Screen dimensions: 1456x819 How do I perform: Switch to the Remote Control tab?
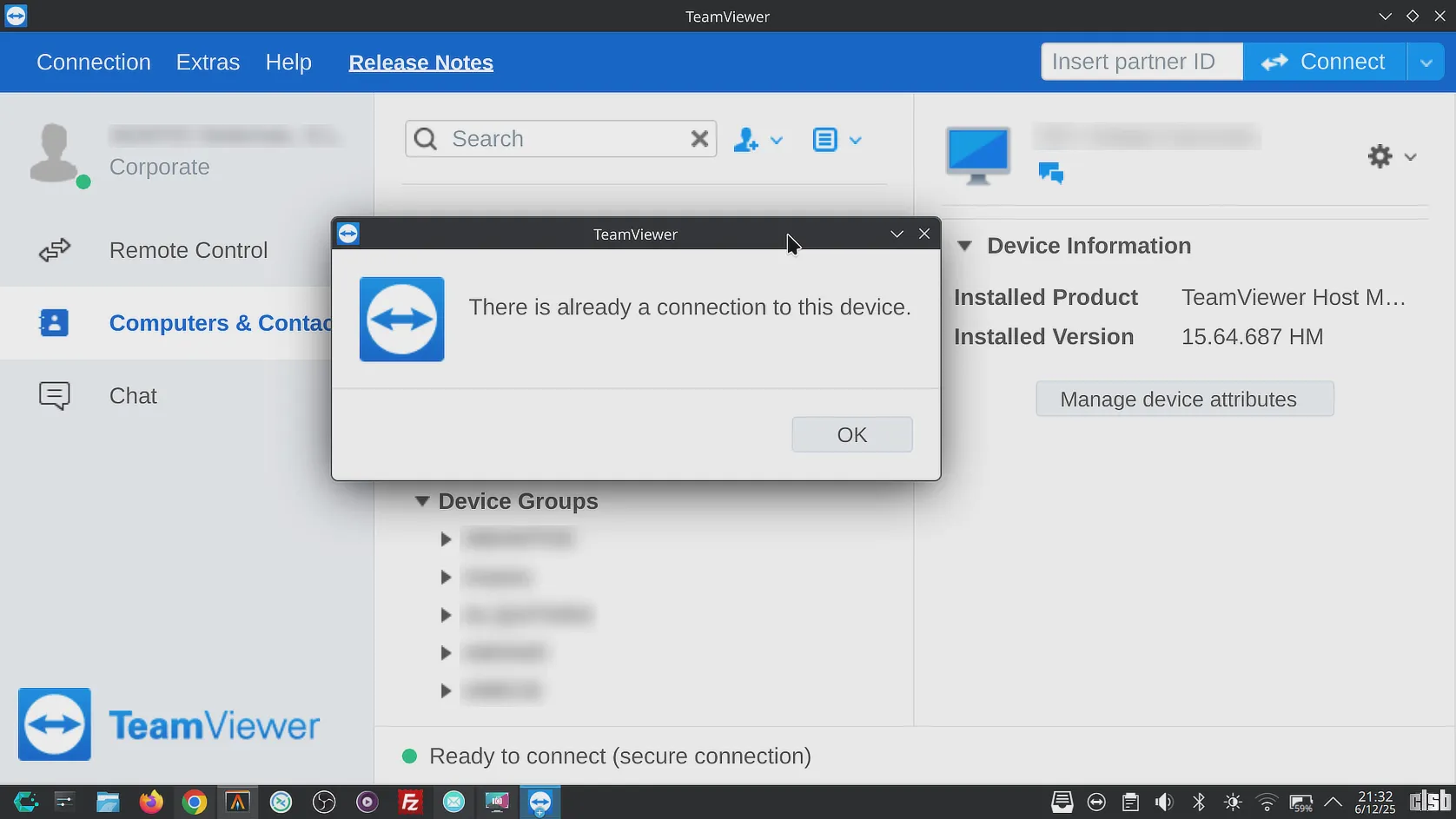point(188,250)
